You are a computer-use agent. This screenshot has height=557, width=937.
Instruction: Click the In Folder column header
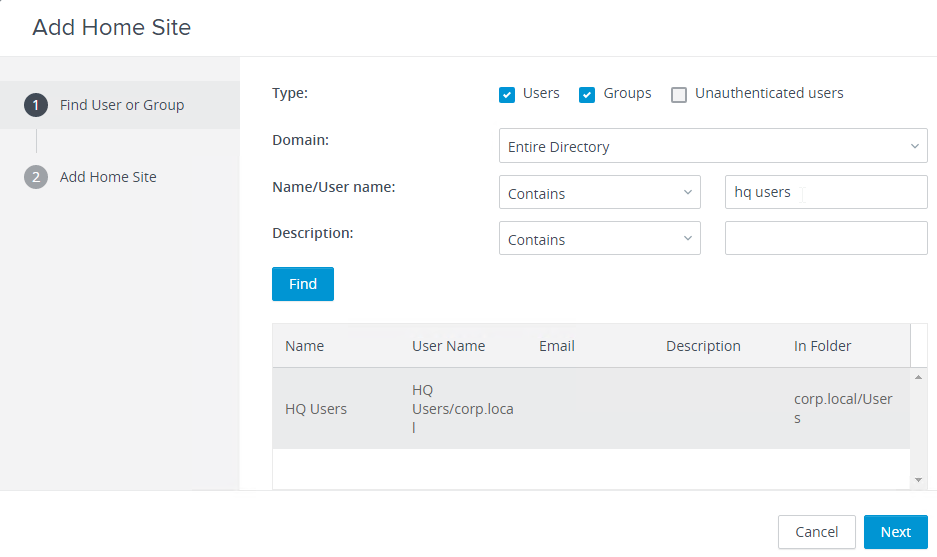click(822, 346)
